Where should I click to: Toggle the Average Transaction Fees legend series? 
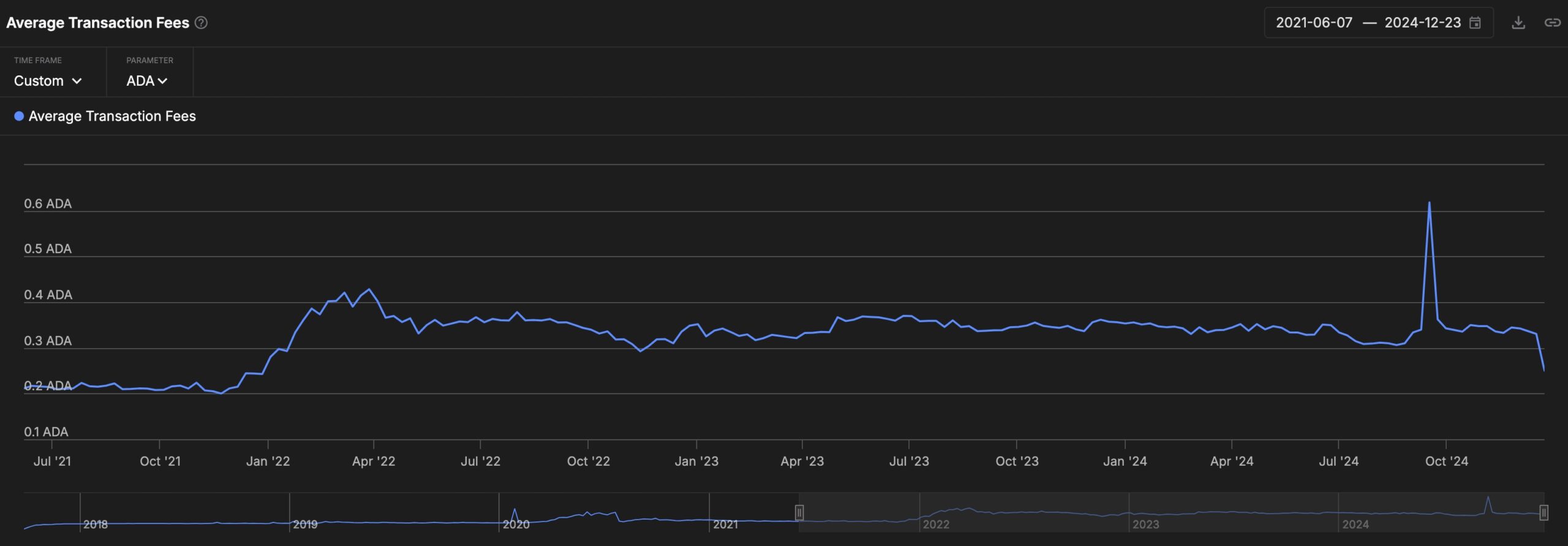105,116
